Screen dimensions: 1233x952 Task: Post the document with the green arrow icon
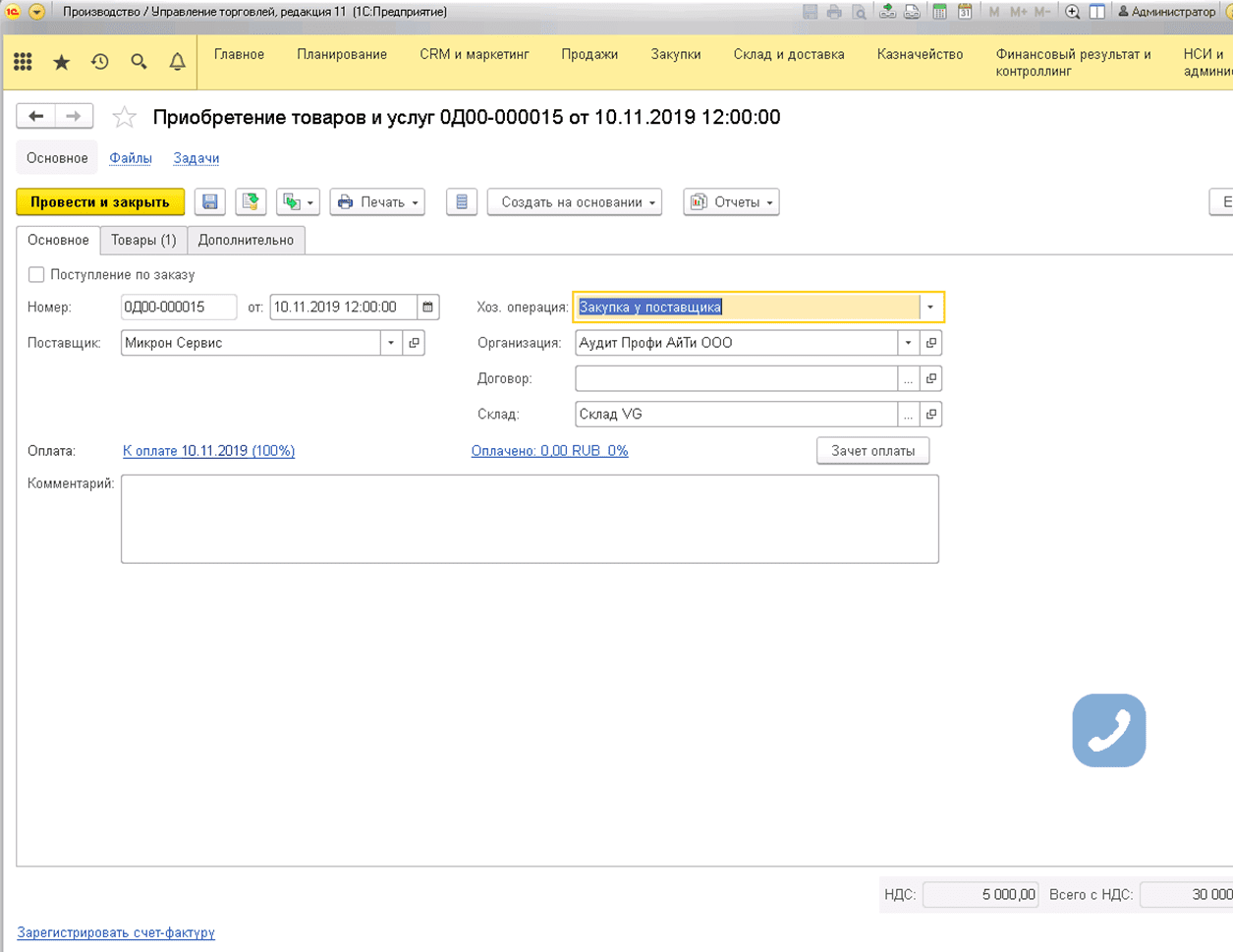point(252,202)
